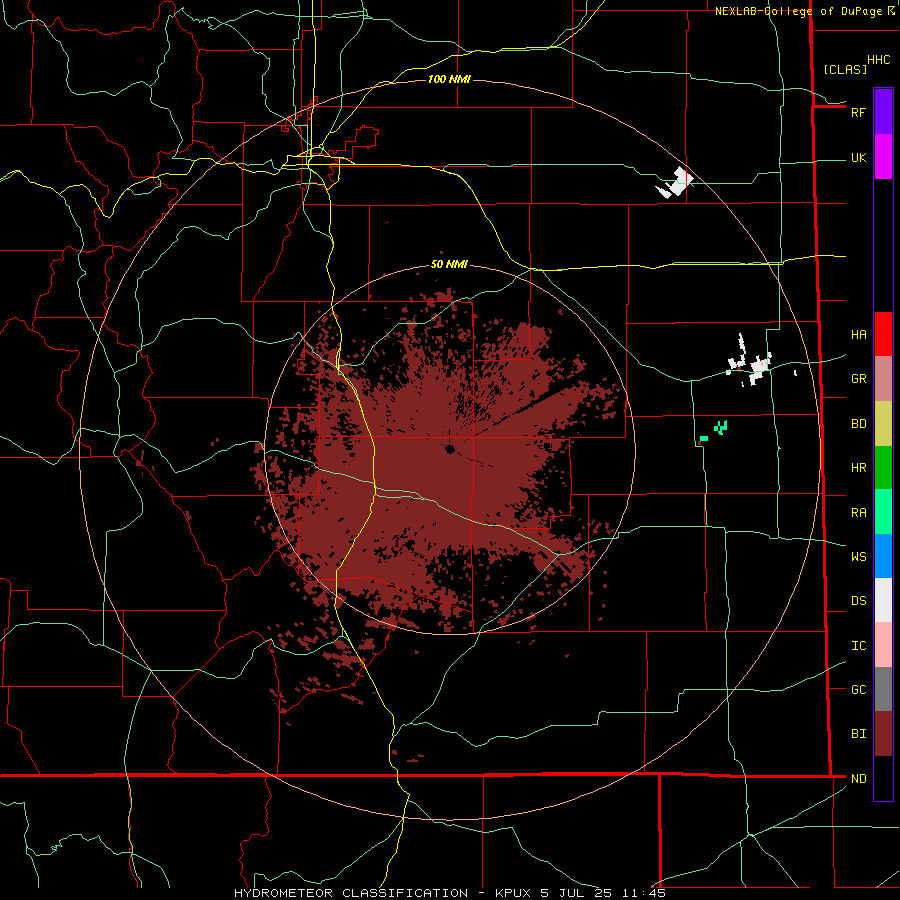Click the GC legend label
The height and width of the screenshot is (900, 900).
click(858, 690)
